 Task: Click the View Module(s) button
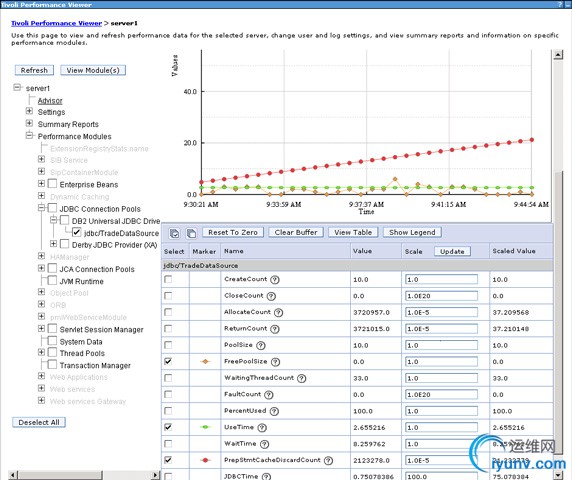point(93,70)
